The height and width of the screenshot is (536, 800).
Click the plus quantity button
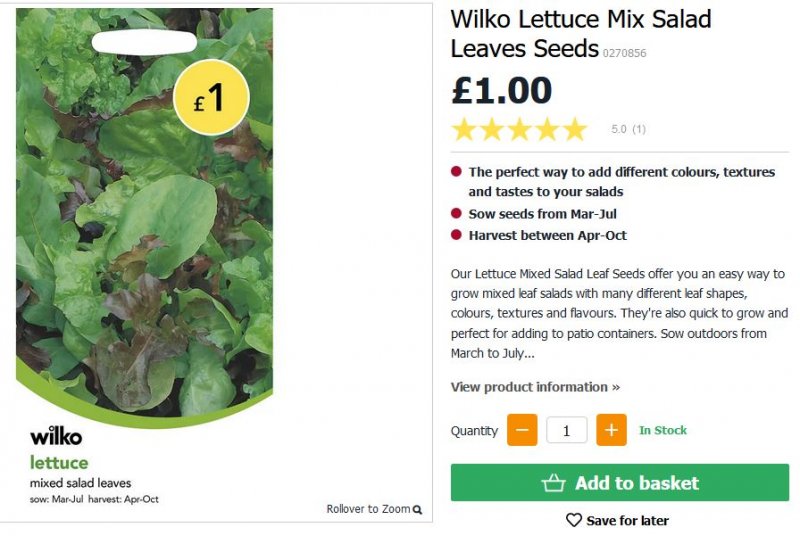point(611,430)
